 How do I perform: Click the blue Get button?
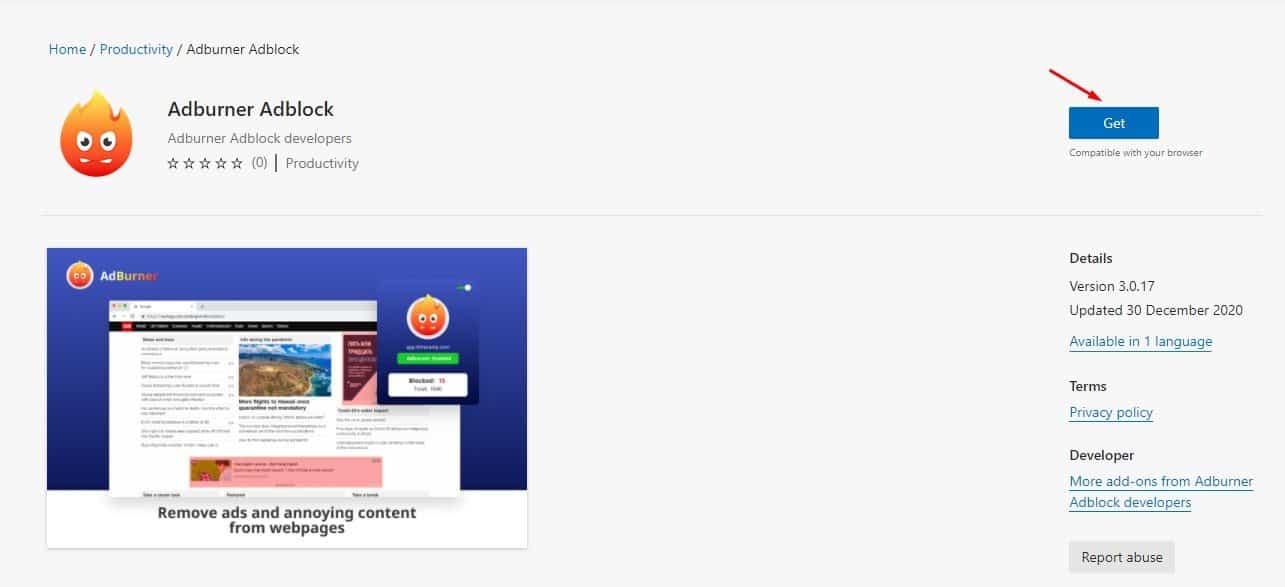pos(1113,123)
